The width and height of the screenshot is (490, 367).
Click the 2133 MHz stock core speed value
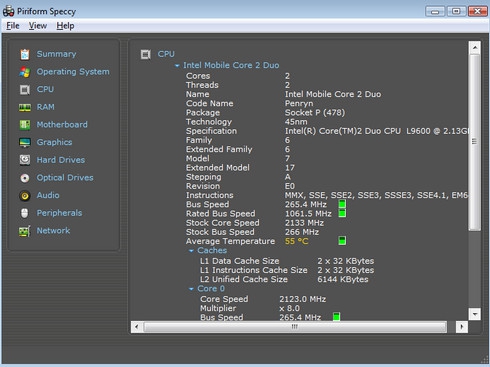[304, 223]
